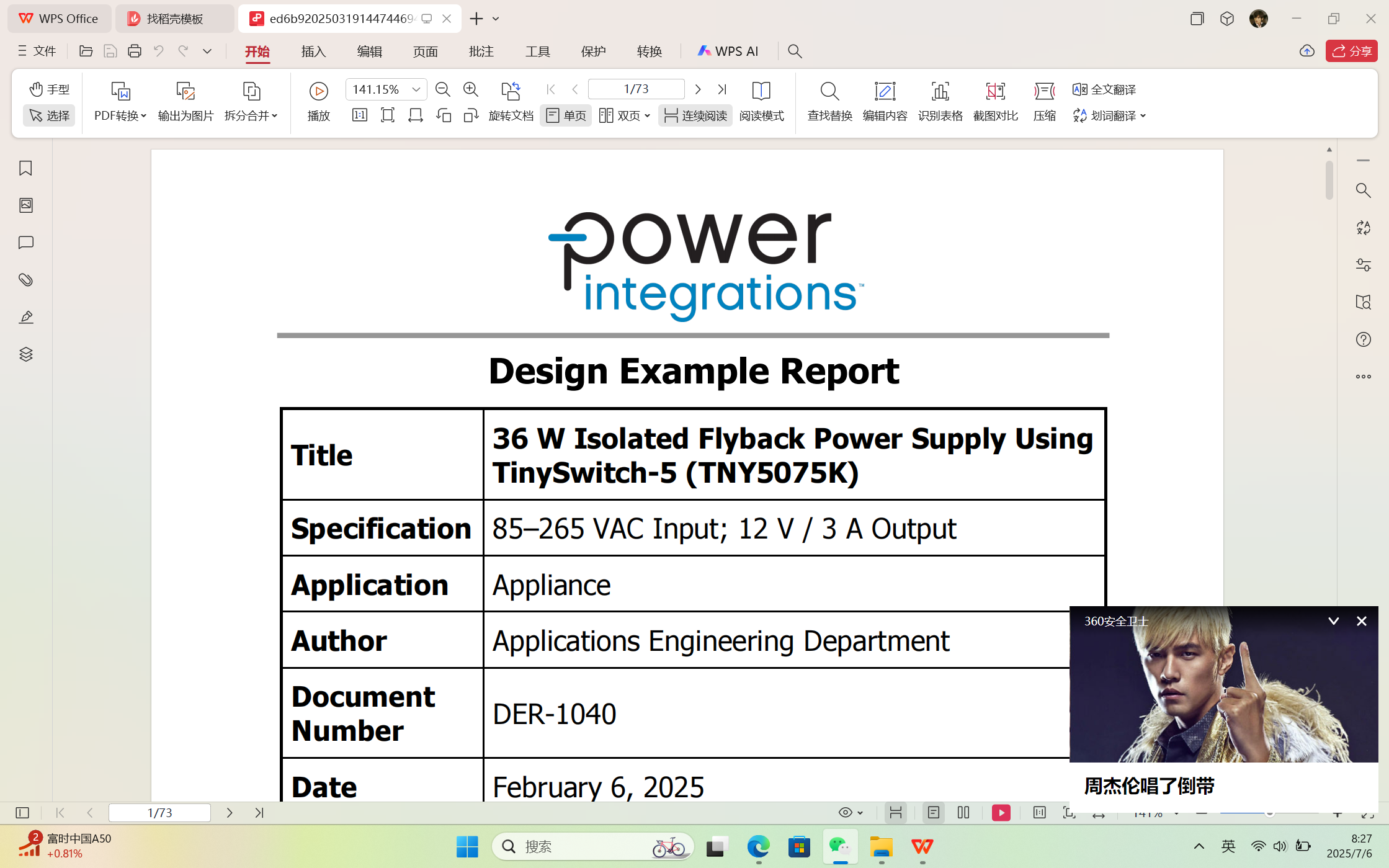
Task: Switch to the 批注 ribbon tab
Action: point(481,51)
